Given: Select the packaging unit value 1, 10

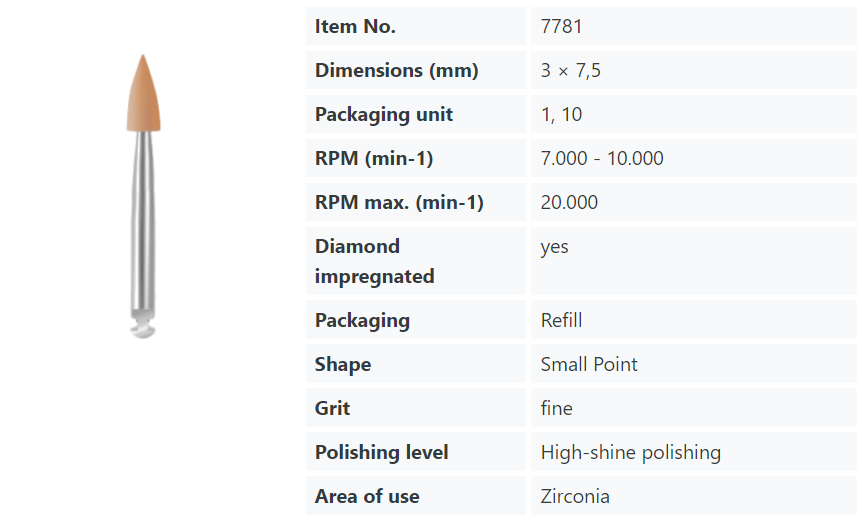Looking at the screenshot, I should (x=561, y=114).
